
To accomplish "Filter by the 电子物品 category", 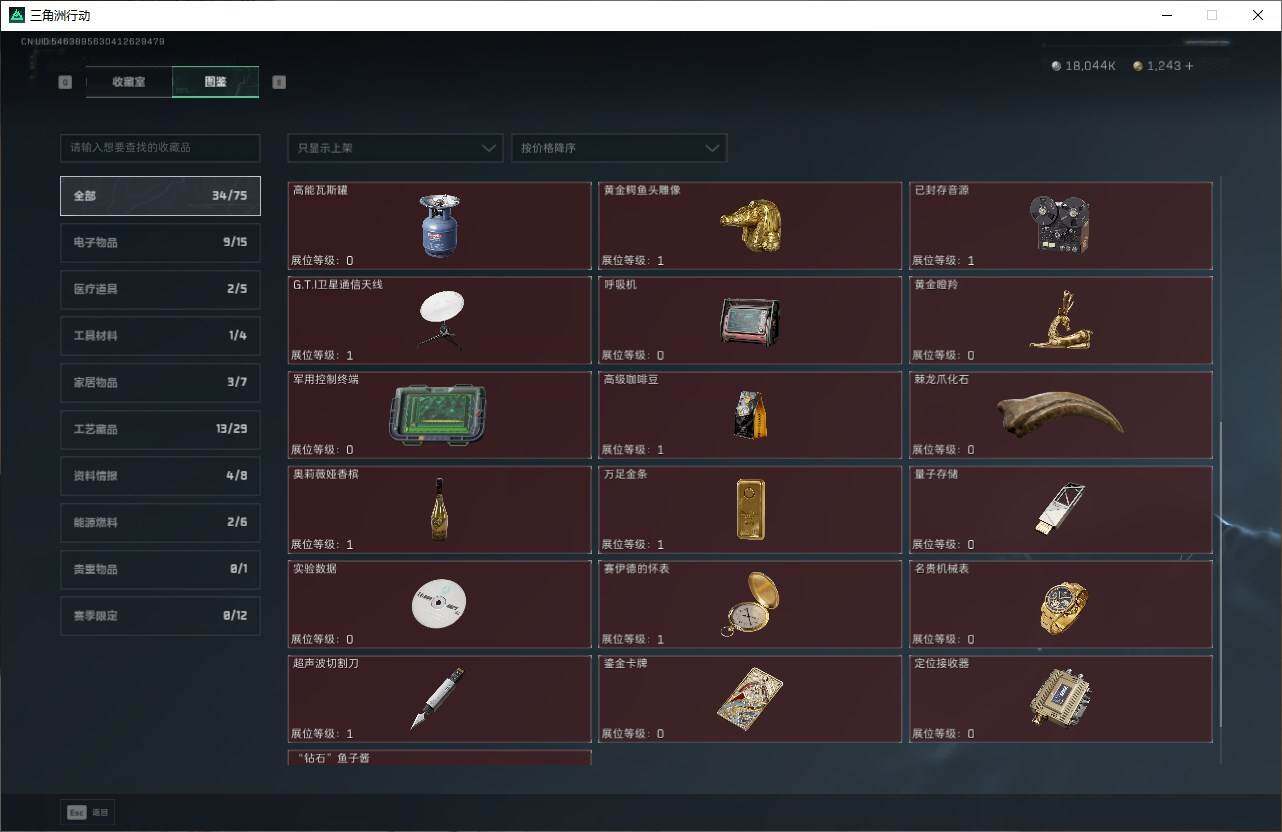I will 160,242.
